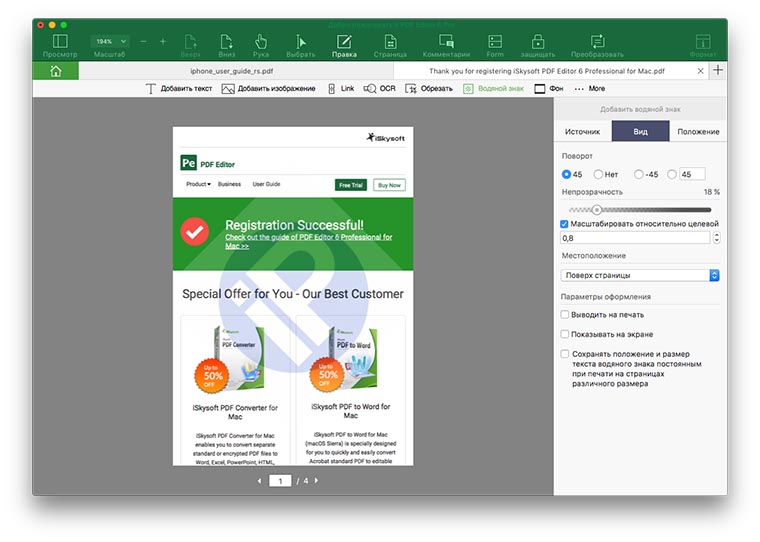The image size is (760, 542).
Task: Click the iSkysoft PDF to Word box image
Action: click(x=344, y=359)
